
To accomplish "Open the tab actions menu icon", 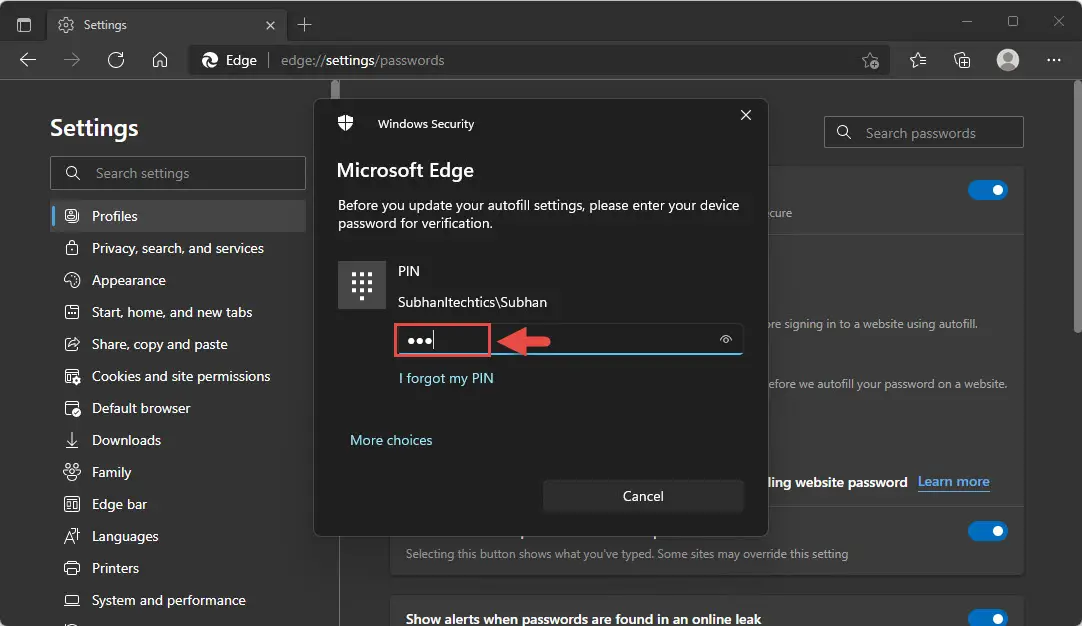I will coord(24,25).
